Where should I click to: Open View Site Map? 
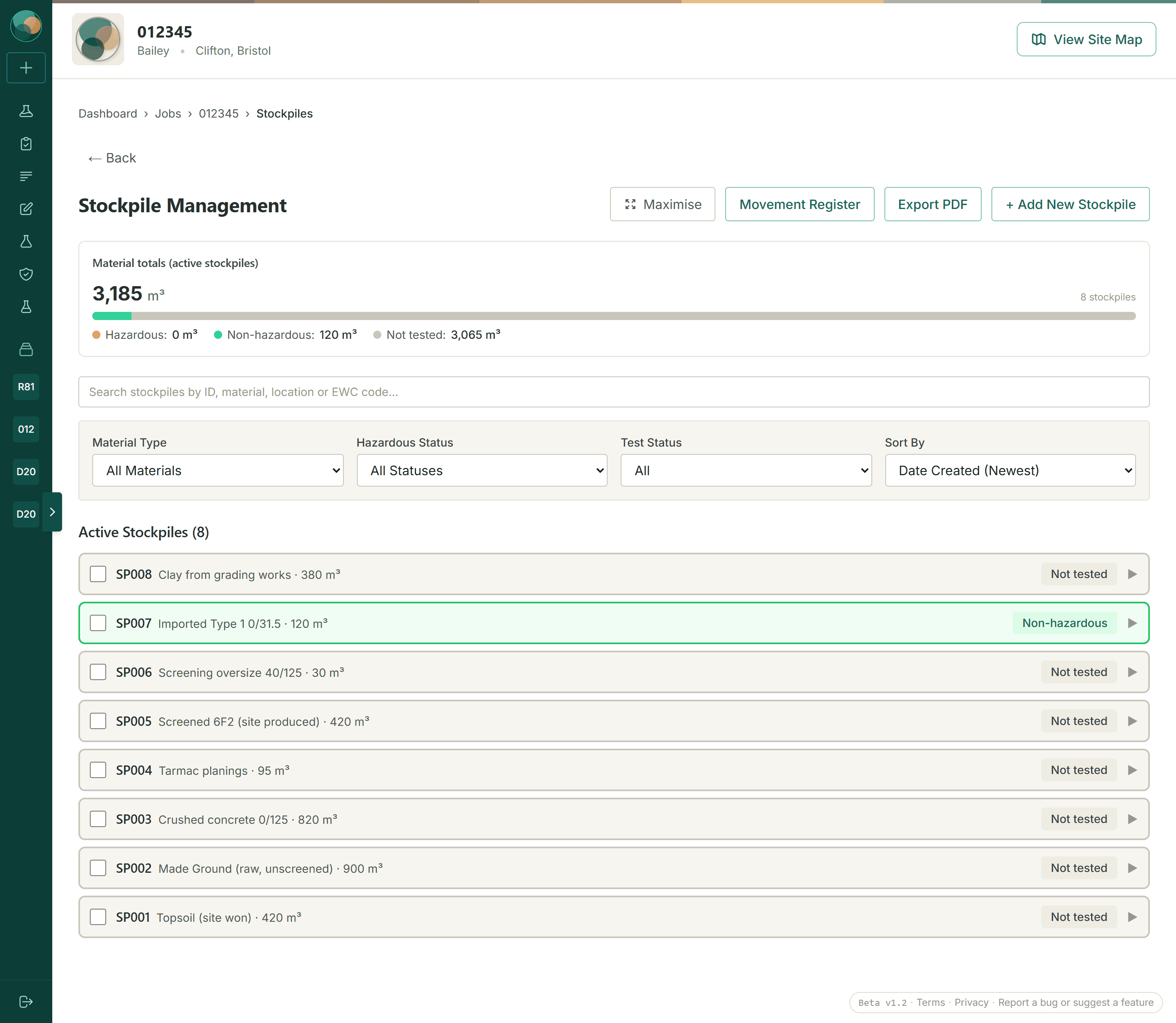pos(1086,39)
